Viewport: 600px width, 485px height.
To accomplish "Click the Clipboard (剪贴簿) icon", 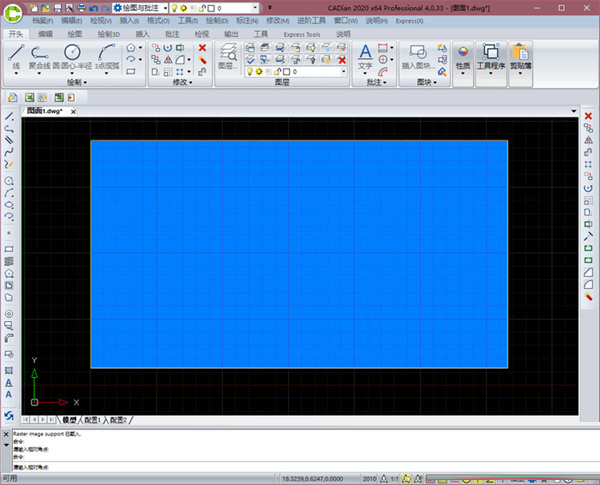I will [x=520, y=56].
